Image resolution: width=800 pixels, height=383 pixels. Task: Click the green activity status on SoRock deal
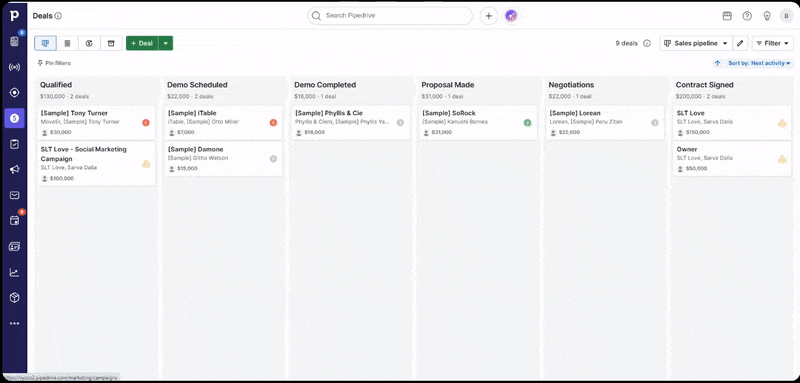528,122
